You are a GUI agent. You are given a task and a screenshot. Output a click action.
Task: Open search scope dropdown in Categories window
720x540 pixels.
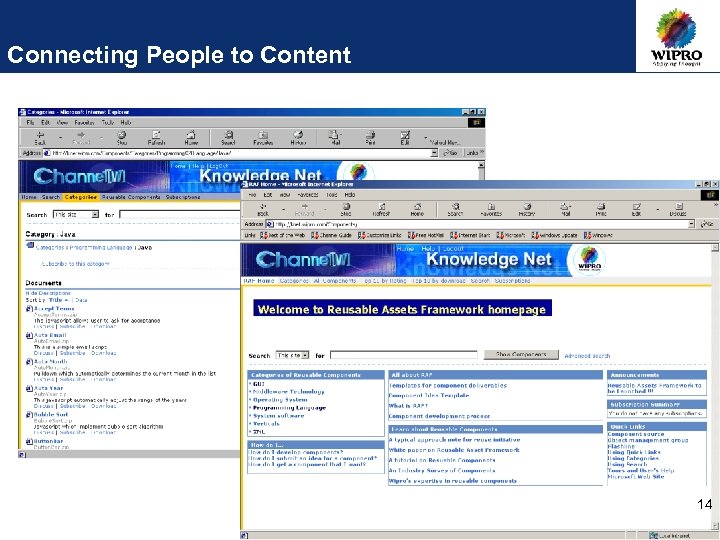(95, 214)
